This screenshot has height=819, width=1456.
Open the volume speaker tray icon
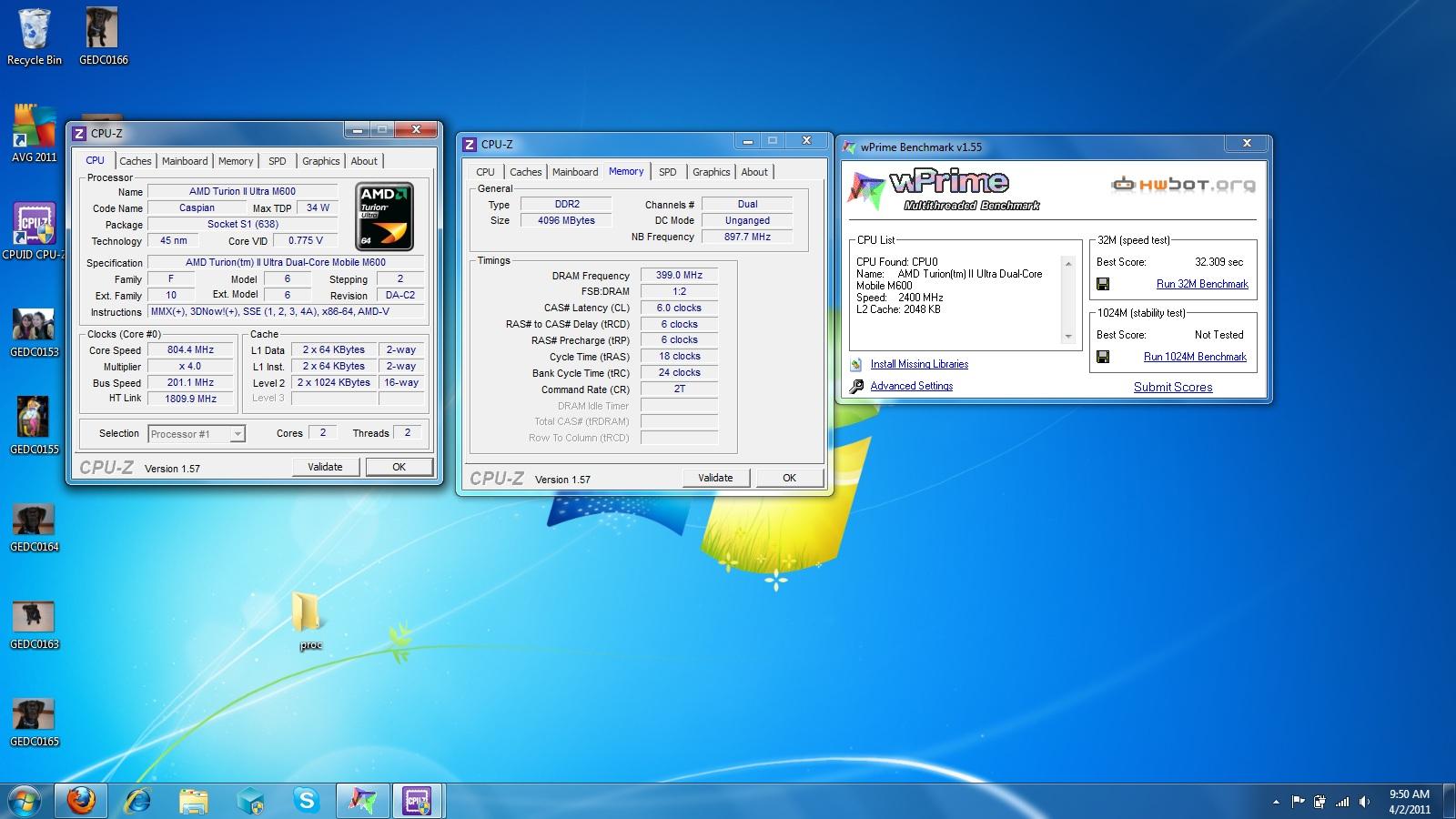[1364, 802]
